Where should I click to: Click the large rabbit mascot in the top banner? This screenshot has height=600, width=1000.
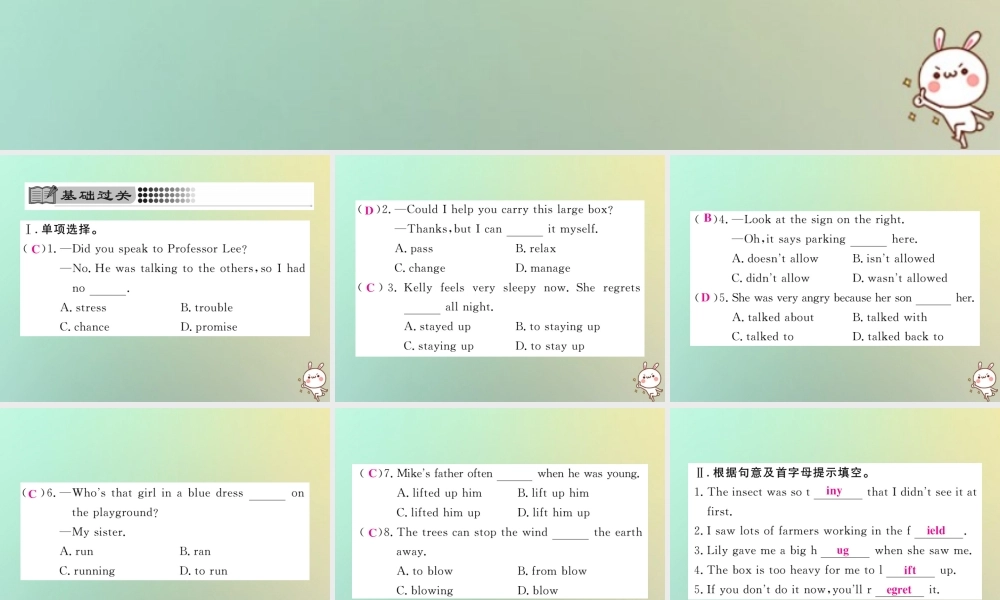pyautogui.click(x=949, y=87)
